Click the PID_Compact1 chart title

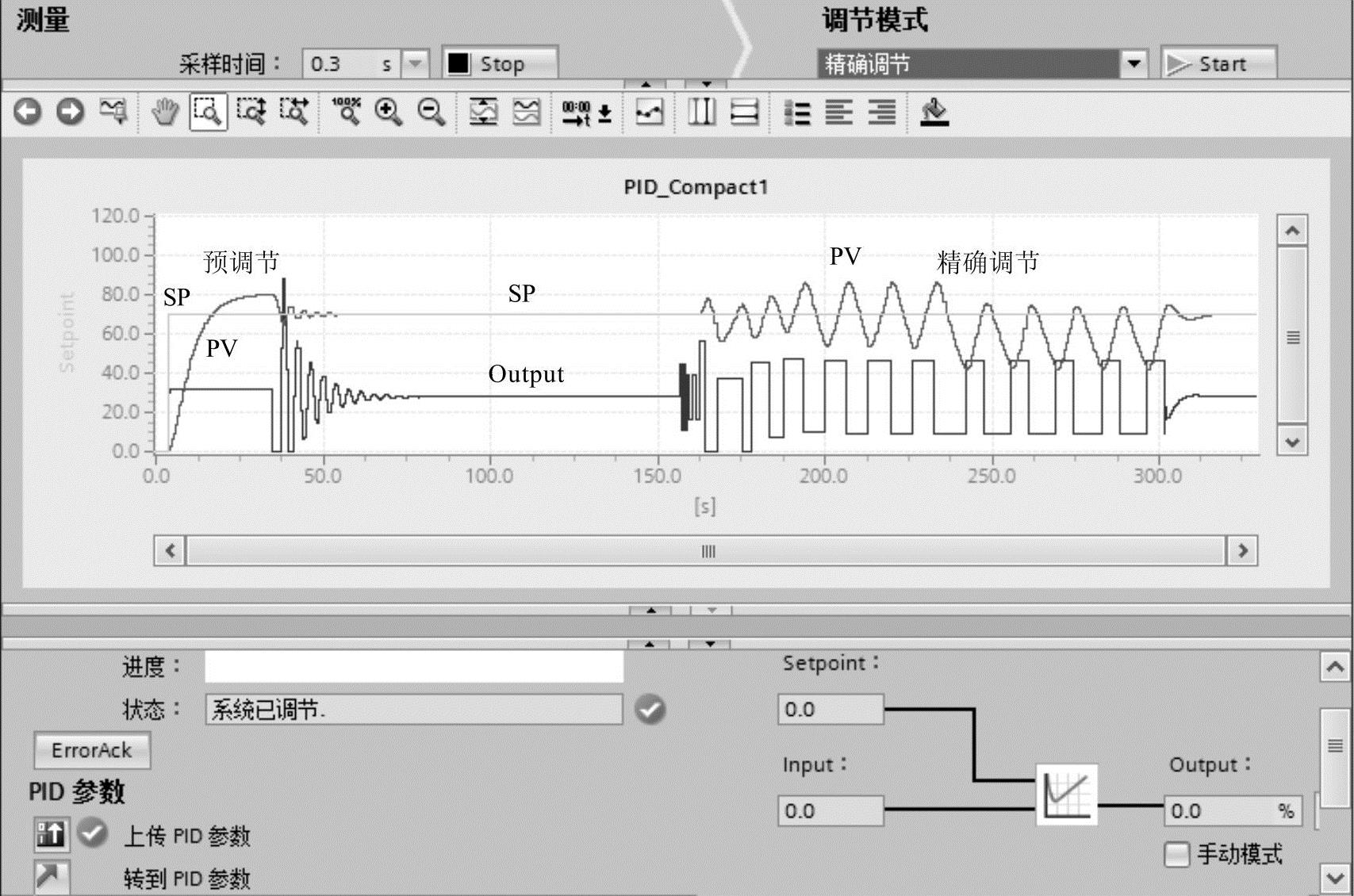tap(696, 187)
